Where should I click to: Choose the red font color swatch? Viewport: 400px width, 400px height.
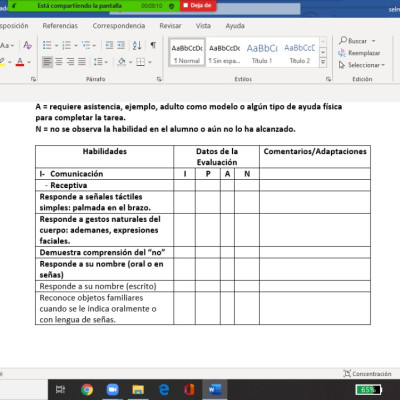point(20,62)
